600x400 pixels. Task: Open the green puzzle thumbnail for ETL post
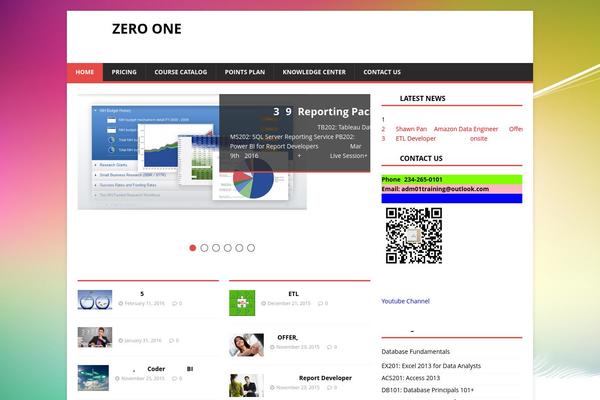pos(242,303)
